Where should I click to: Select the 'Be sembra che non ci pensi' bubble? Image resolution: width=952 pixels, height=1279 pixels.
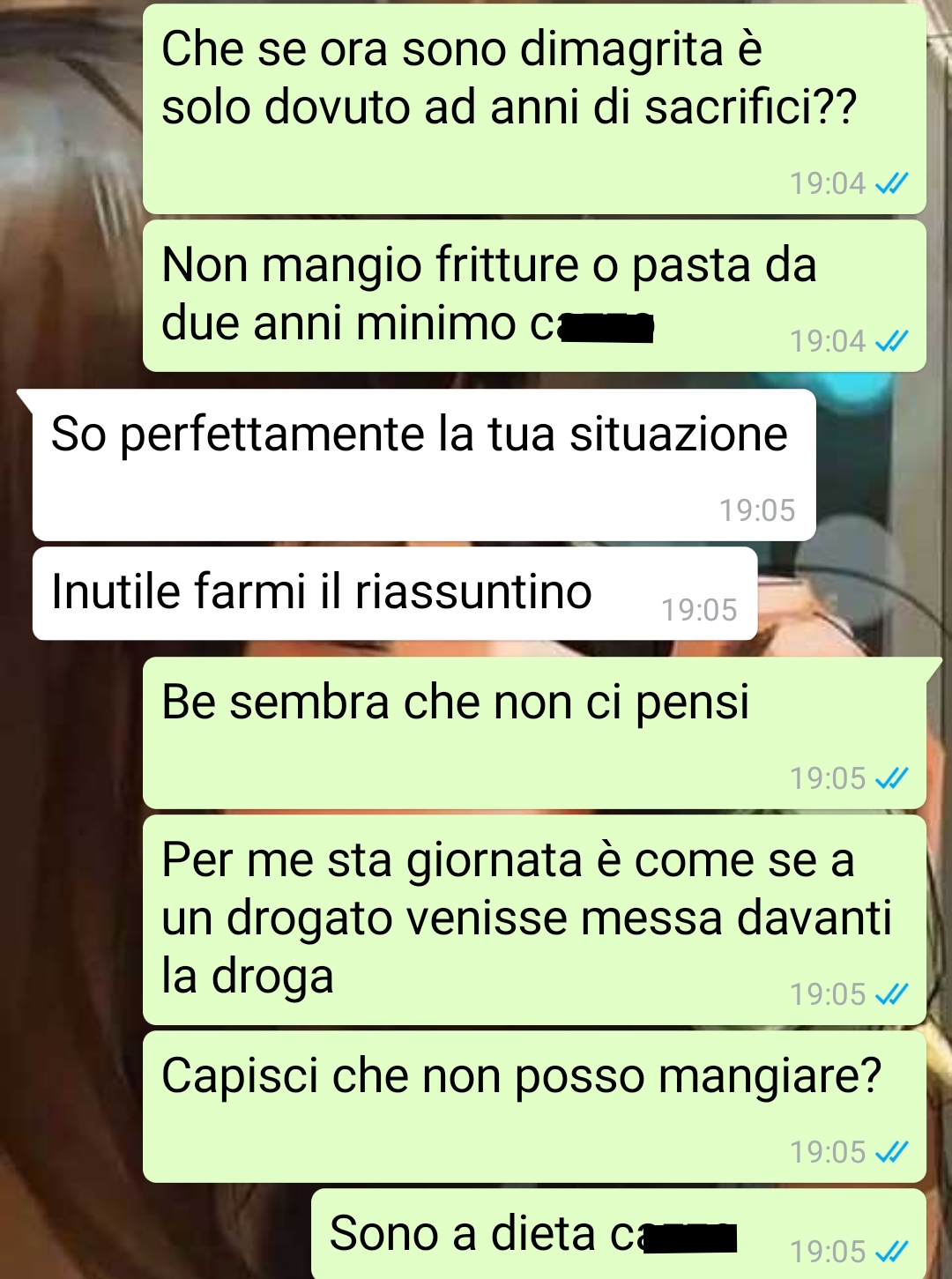(x=534, y=732)
